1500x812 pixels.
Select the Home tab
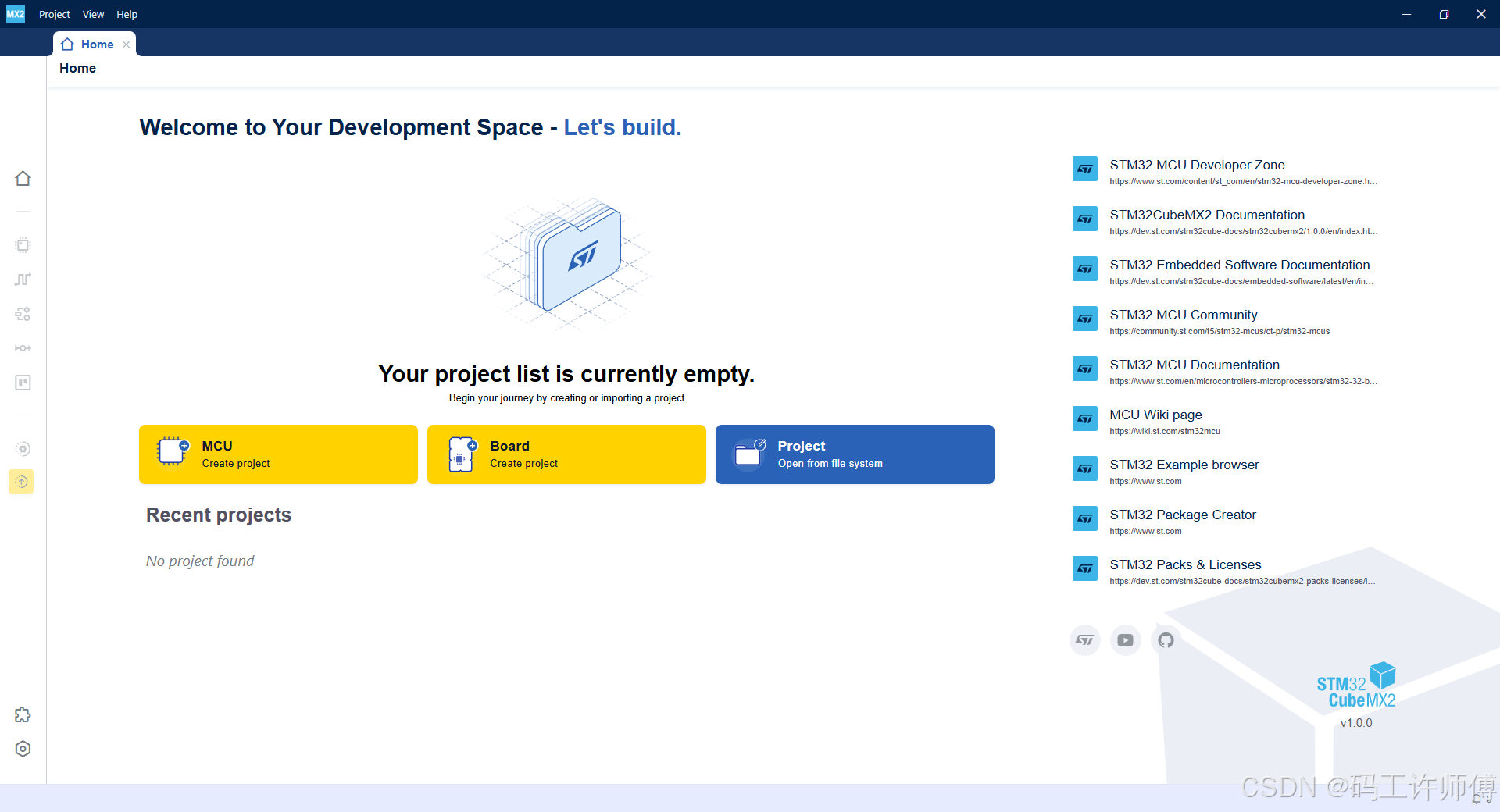(95, 45)
